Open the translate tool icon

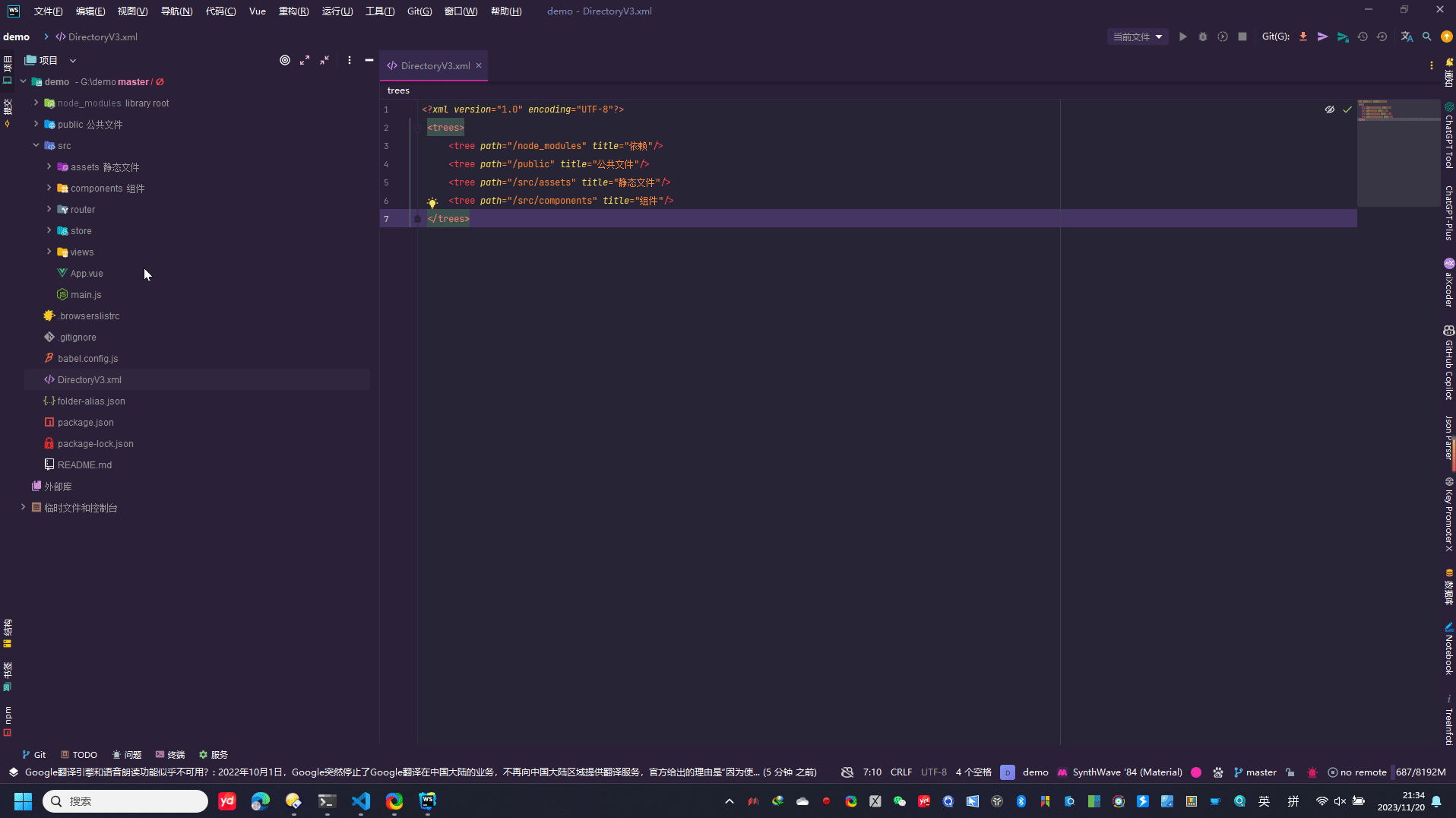(x=1407, y=36)
